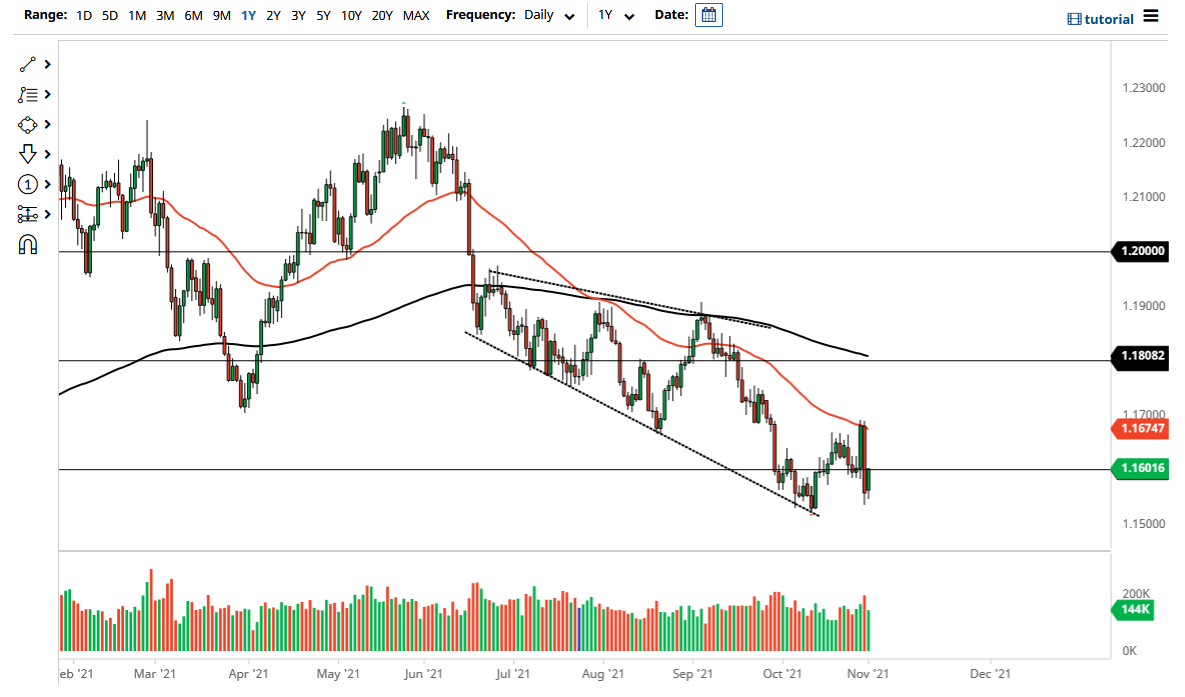The height and width of the screenshot is (697, 1185).
Task: Select the arrow marker tool
Action: [28, 154]
